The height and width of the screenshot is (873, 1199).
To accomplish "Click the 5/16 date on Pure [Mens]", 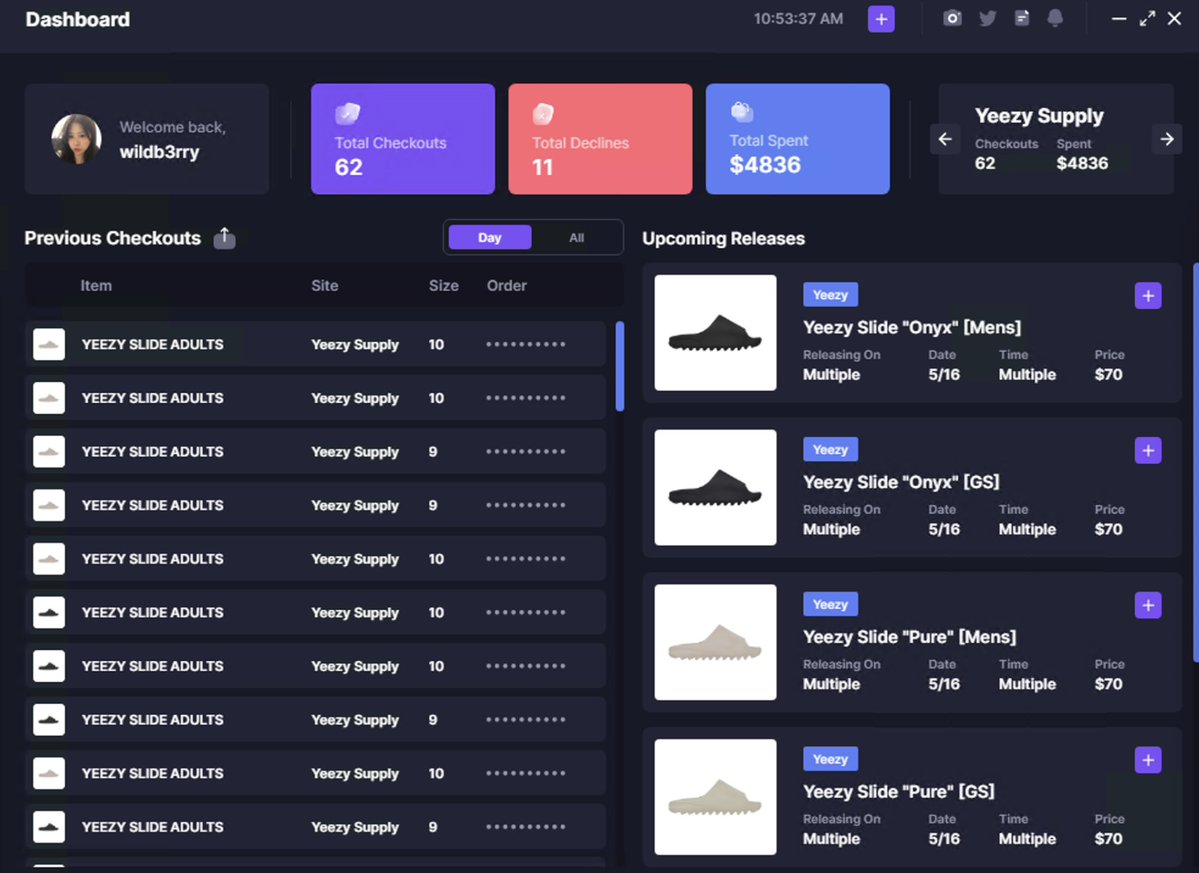I will [x=944, y=684].
